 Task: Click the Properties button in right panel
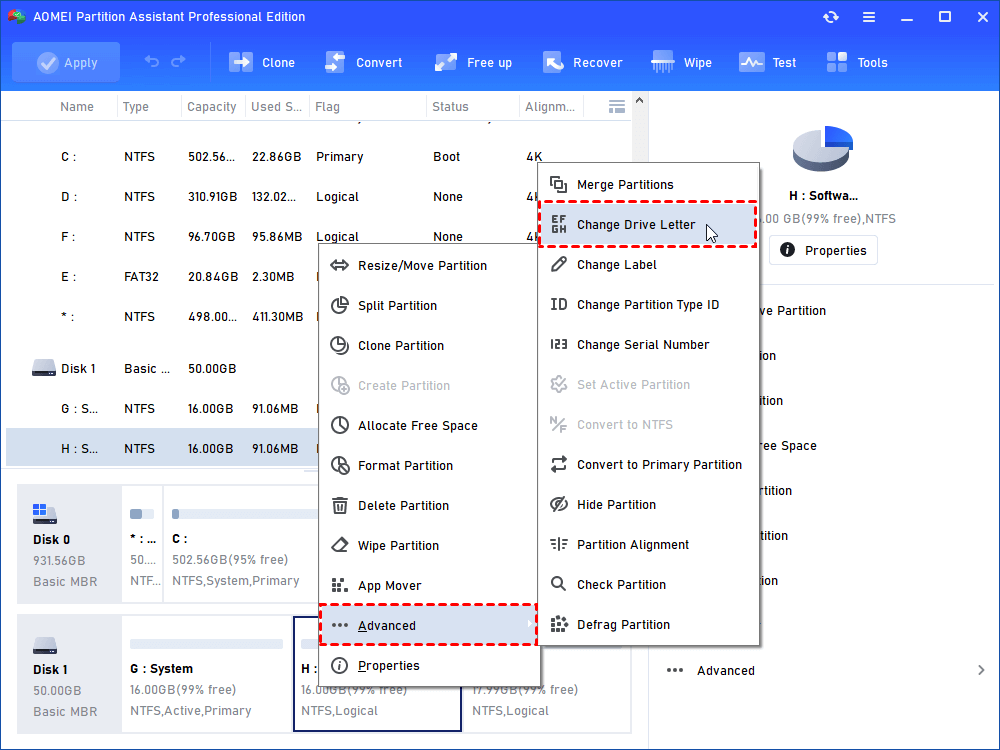click(x=823, y=250)
